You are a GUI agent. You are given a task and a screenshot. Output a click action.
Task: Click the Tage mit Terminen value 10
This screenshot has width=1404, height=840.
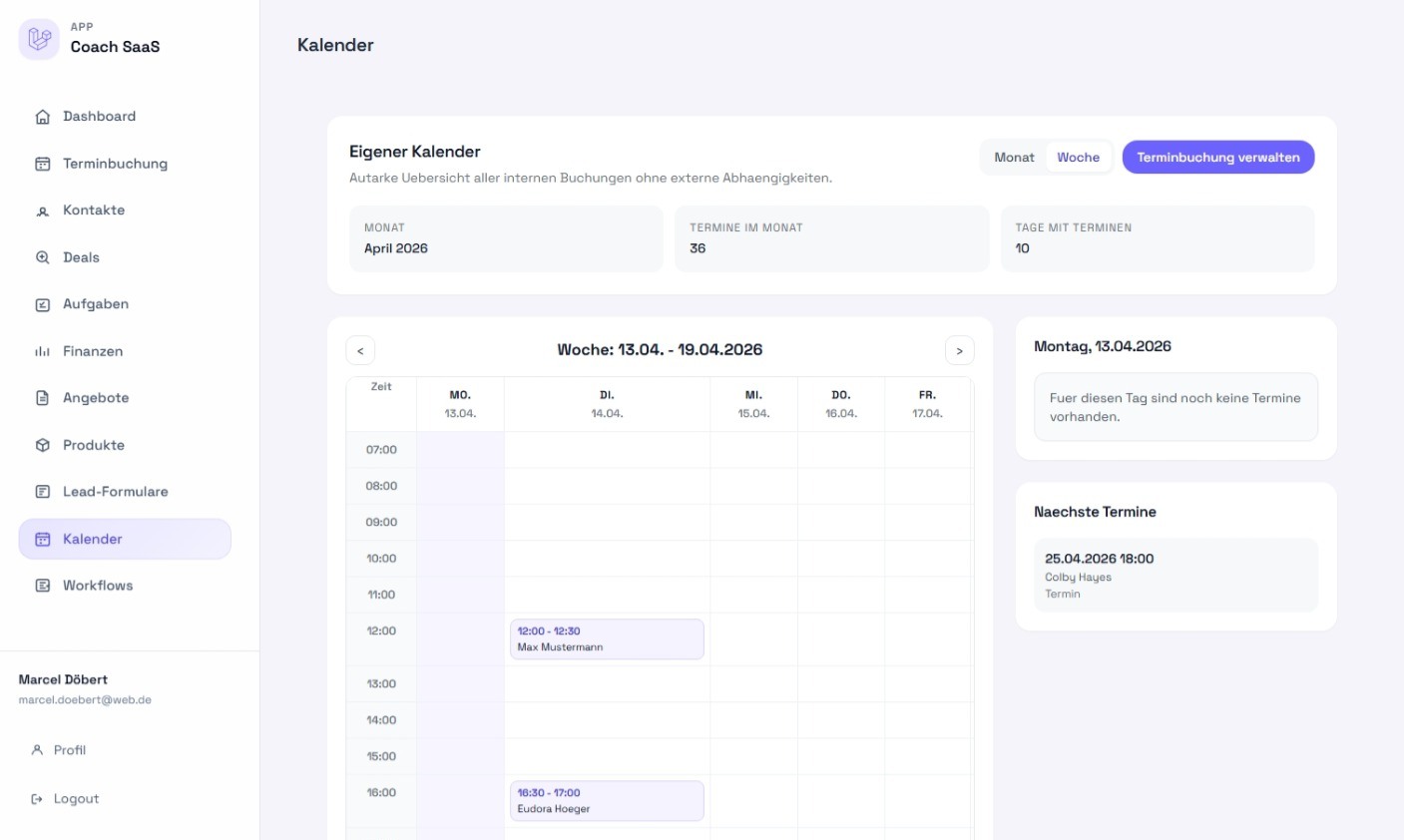[x=1022, y=248]
